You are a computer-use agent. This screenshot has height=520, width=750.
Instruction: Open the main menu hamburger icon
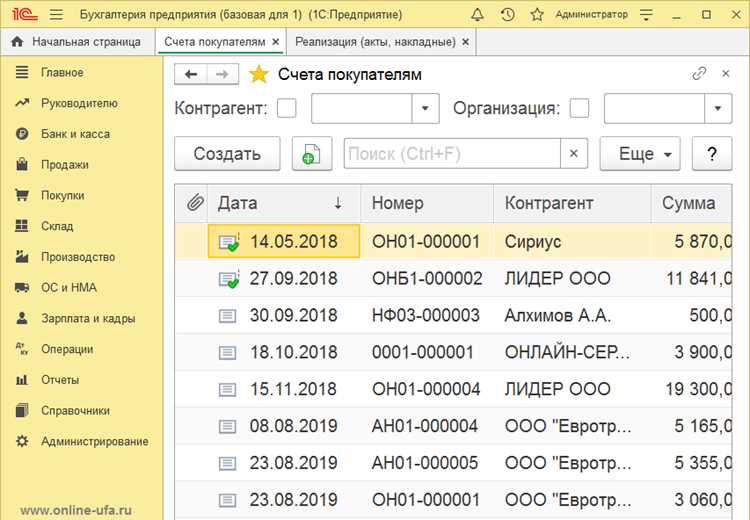click(56, 14)
